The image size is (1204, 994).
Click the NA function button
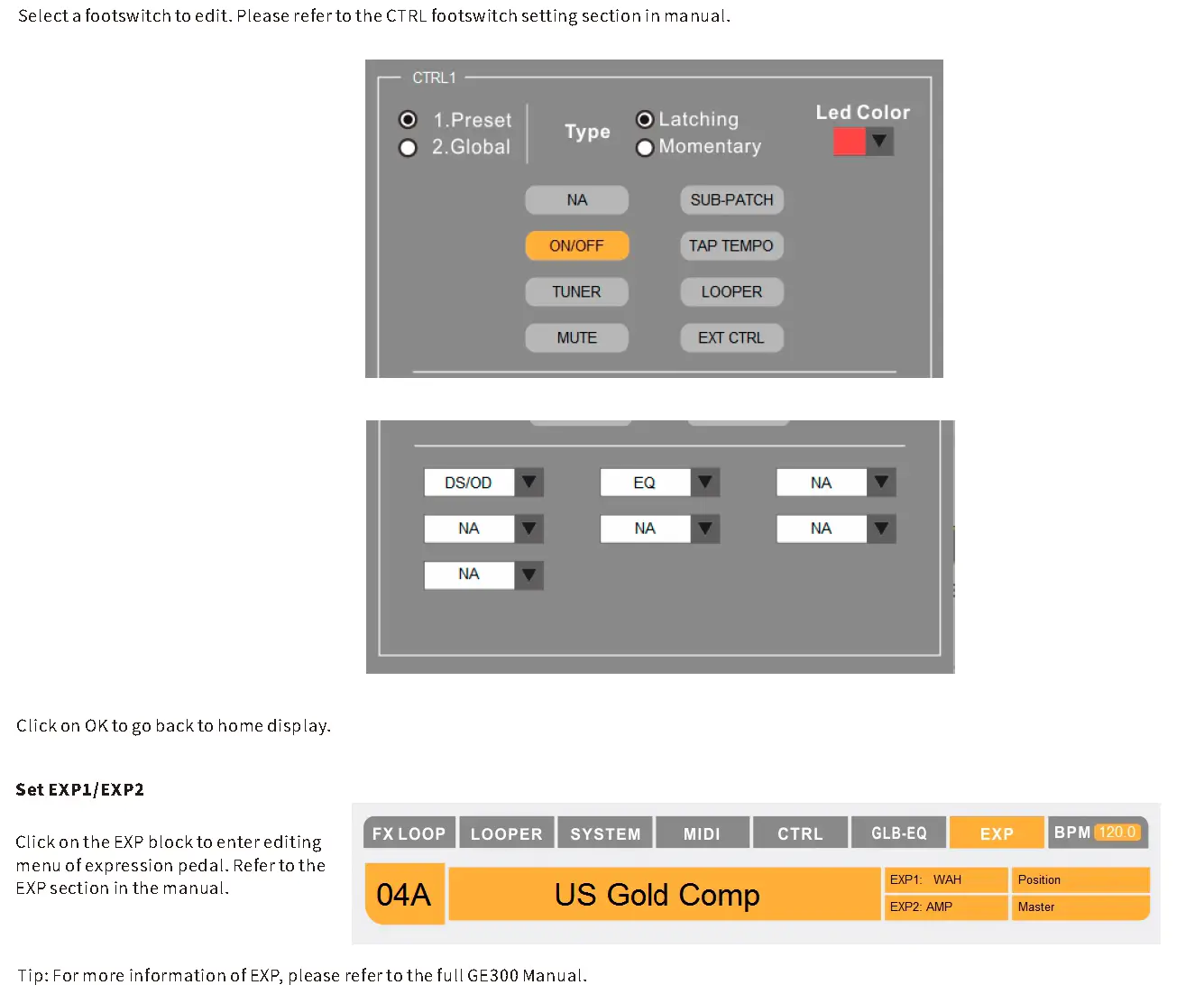[577, 200]
